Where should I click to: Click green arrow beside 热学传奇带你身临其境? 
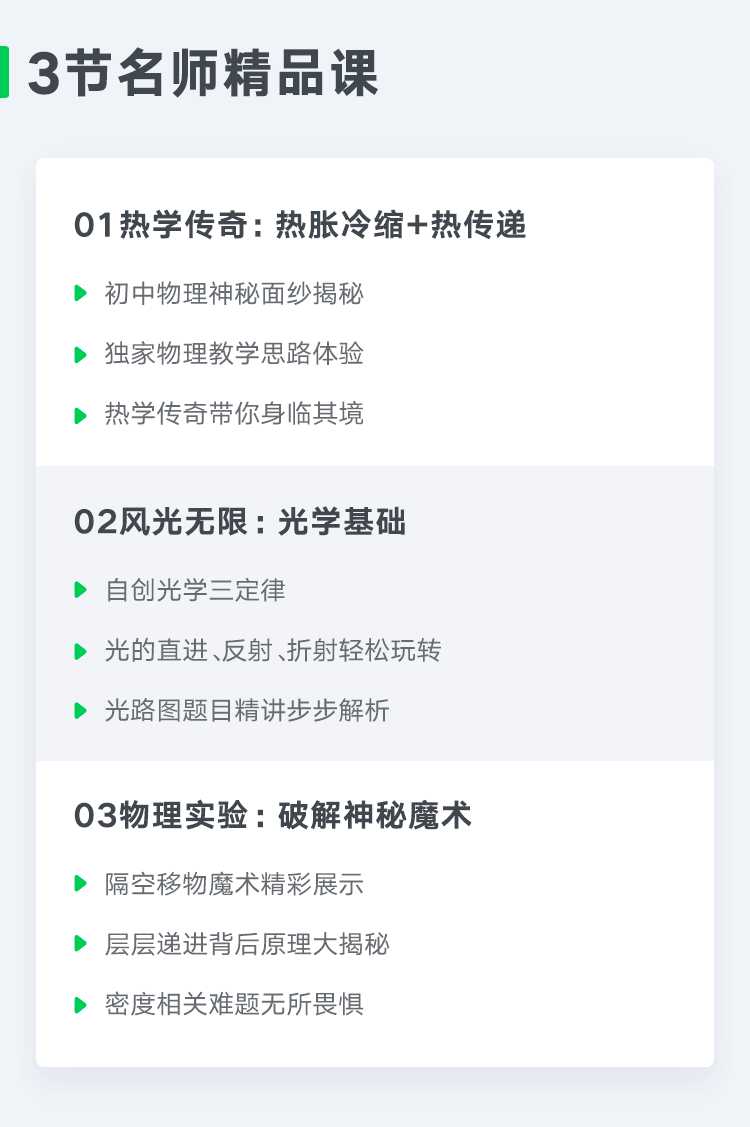pyautogui.click(x=81, y=414)
